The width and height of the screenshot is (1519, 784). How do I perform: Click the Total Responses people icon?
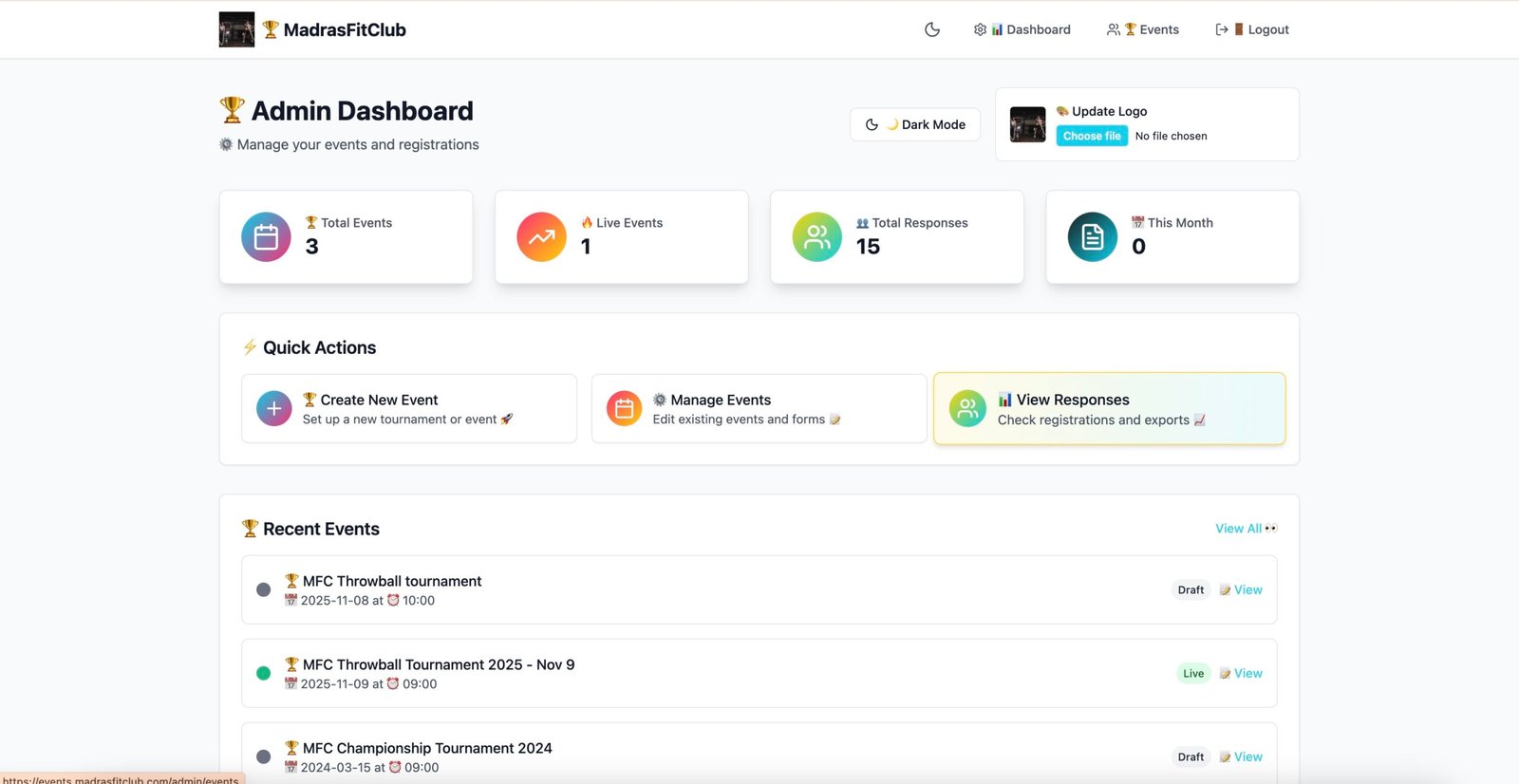pyautogui.click(x=816, y=236)
